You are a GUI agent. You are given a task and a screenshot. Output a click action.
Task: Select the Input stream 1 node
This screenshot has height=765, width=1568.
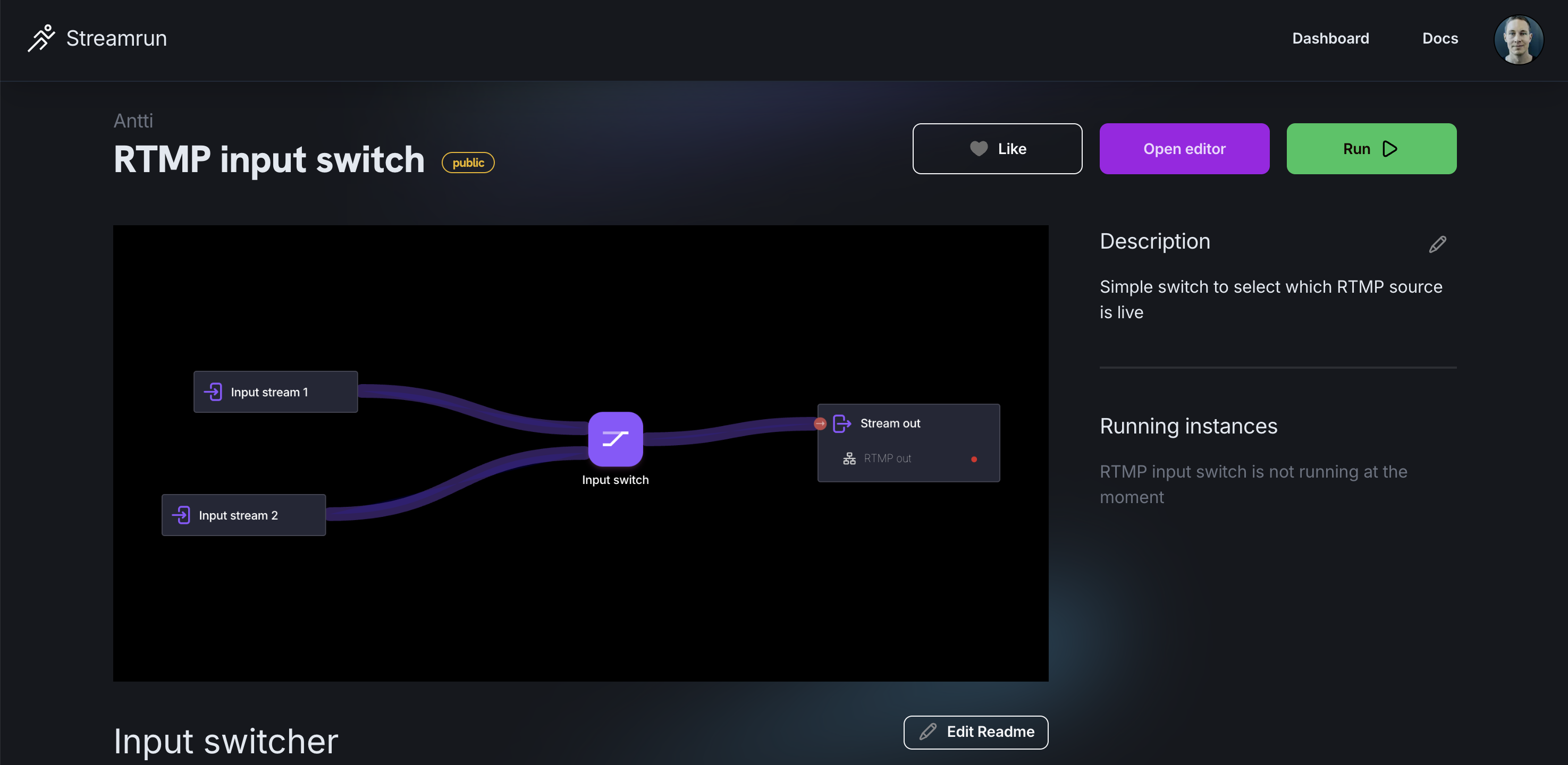[x=275, y=392]
